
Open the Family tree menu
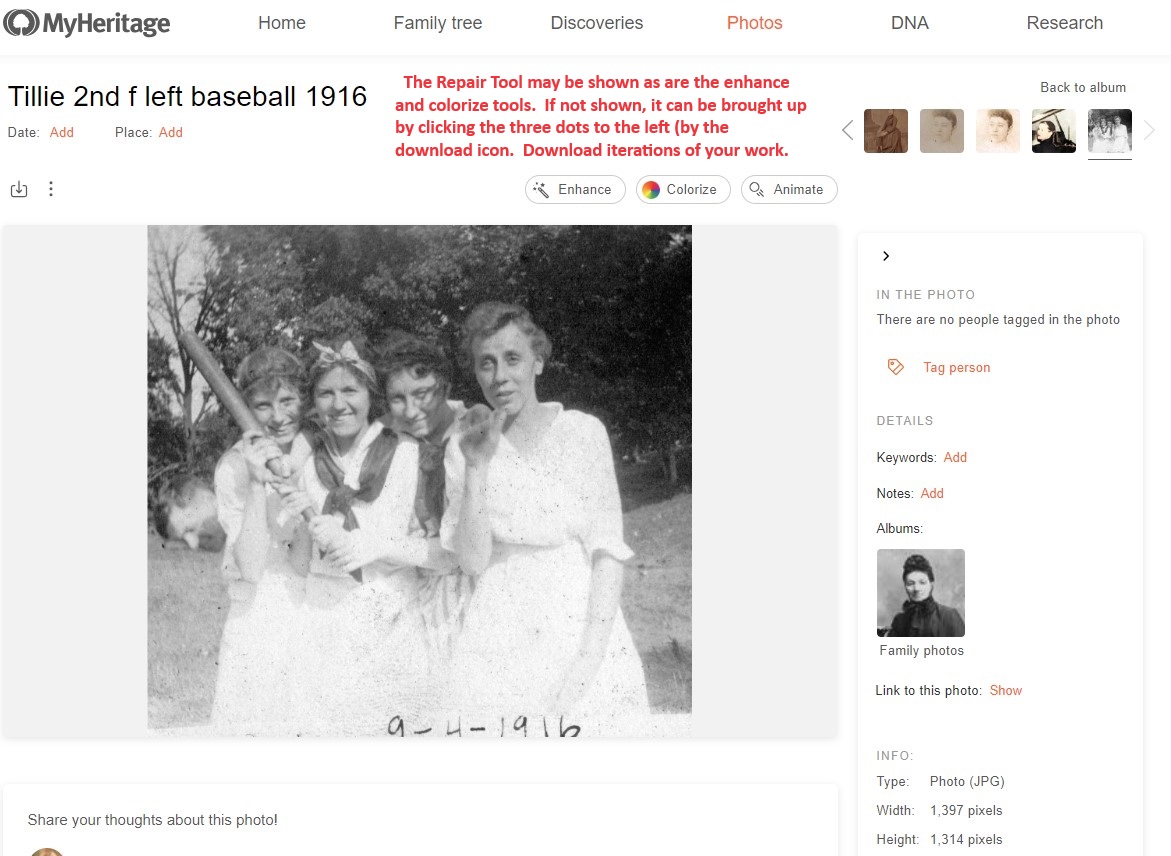(438, 23)
